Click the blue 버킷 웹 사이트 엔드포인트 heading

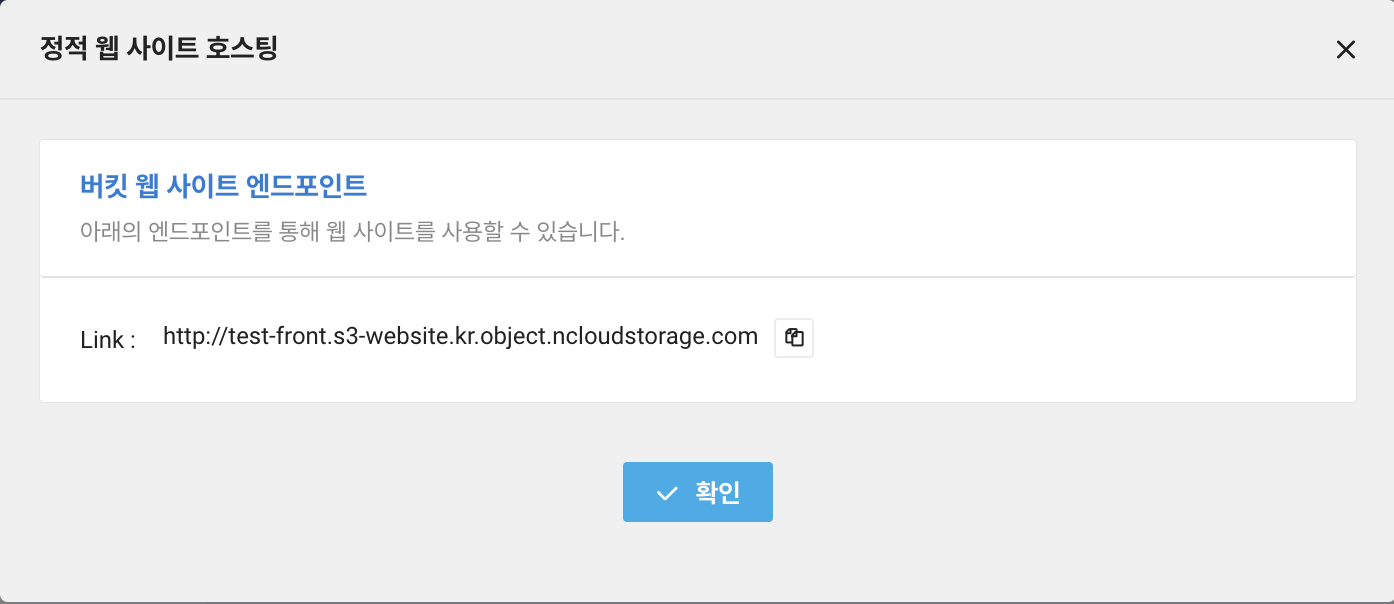(x=224, y=186)
